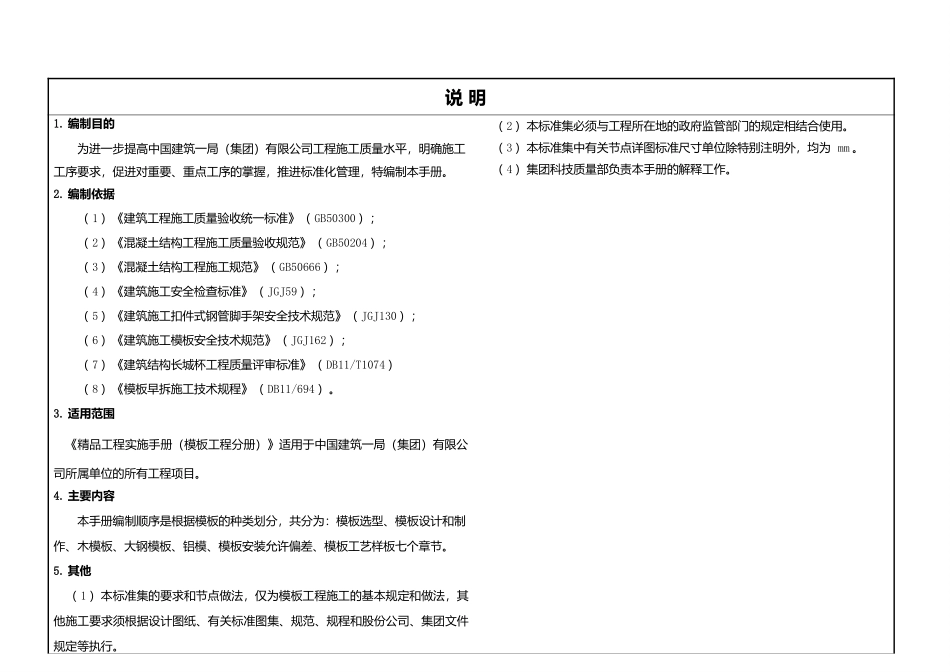Click item (4) 集团科技质量部负责本手册
Image resolution: width=950 pixels, height=672 pixels.
coord(615,170)
